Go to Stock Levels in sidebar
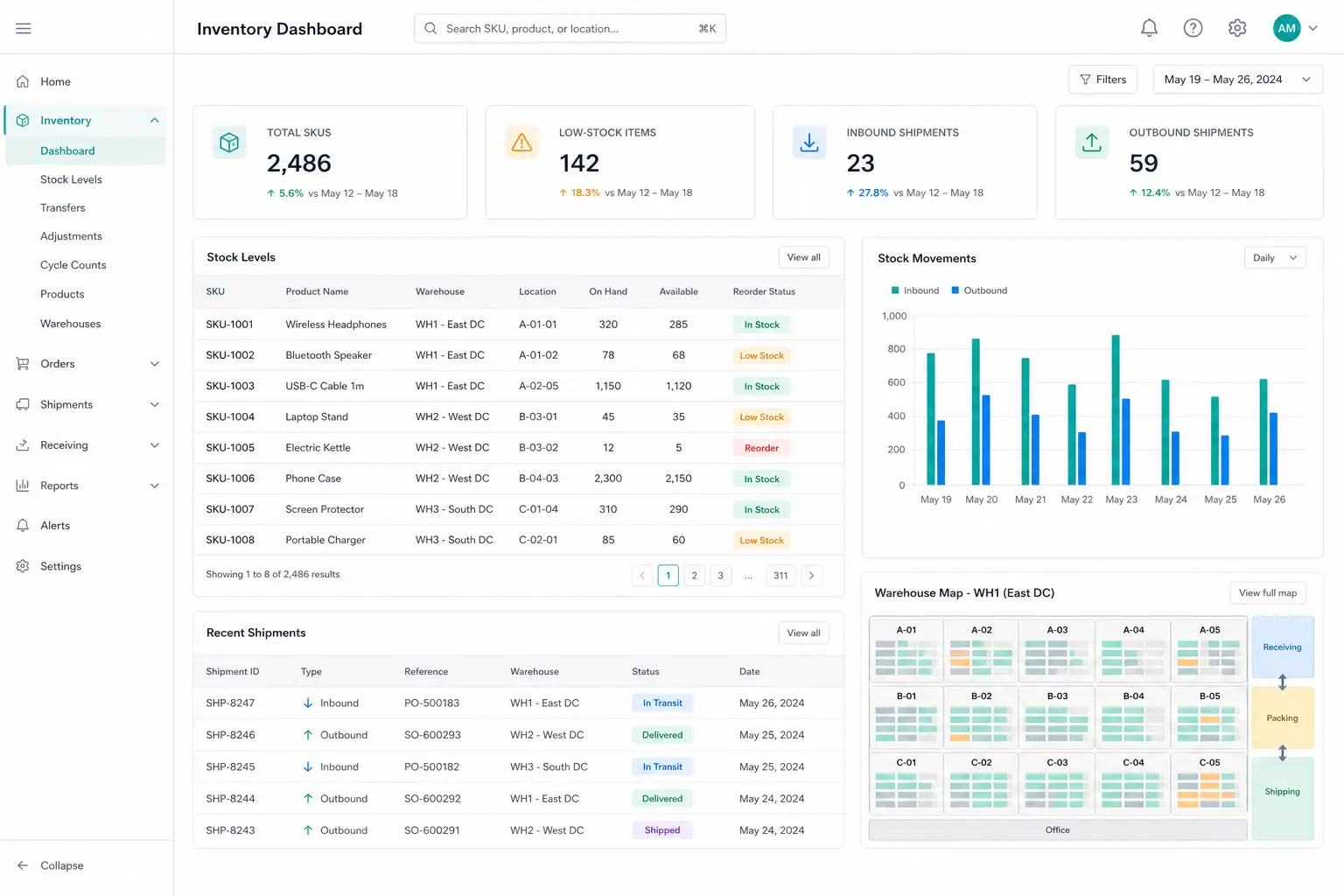 coord(71,179)
